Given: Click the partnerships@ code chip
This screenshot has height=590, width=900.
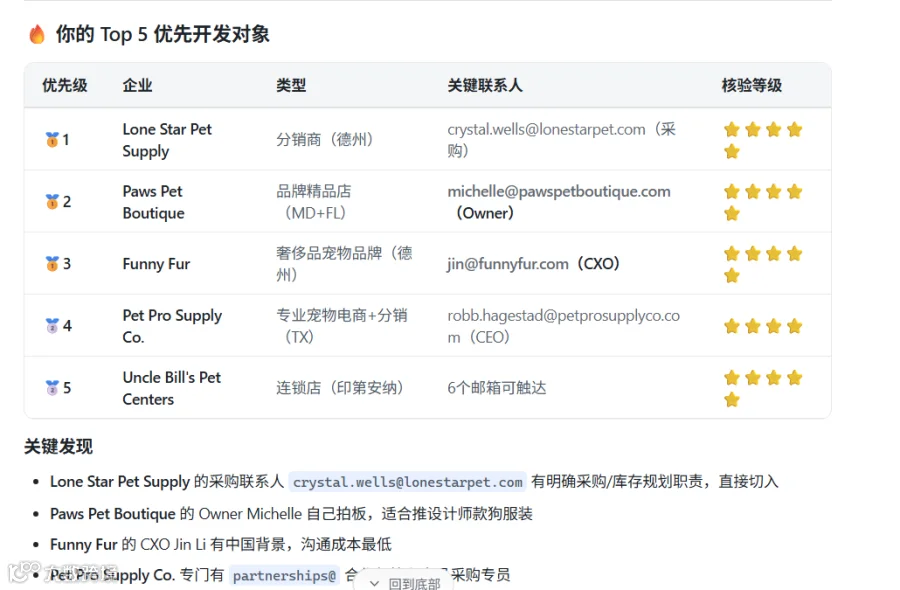Looking at the screenshot, I should click(284, 575).
